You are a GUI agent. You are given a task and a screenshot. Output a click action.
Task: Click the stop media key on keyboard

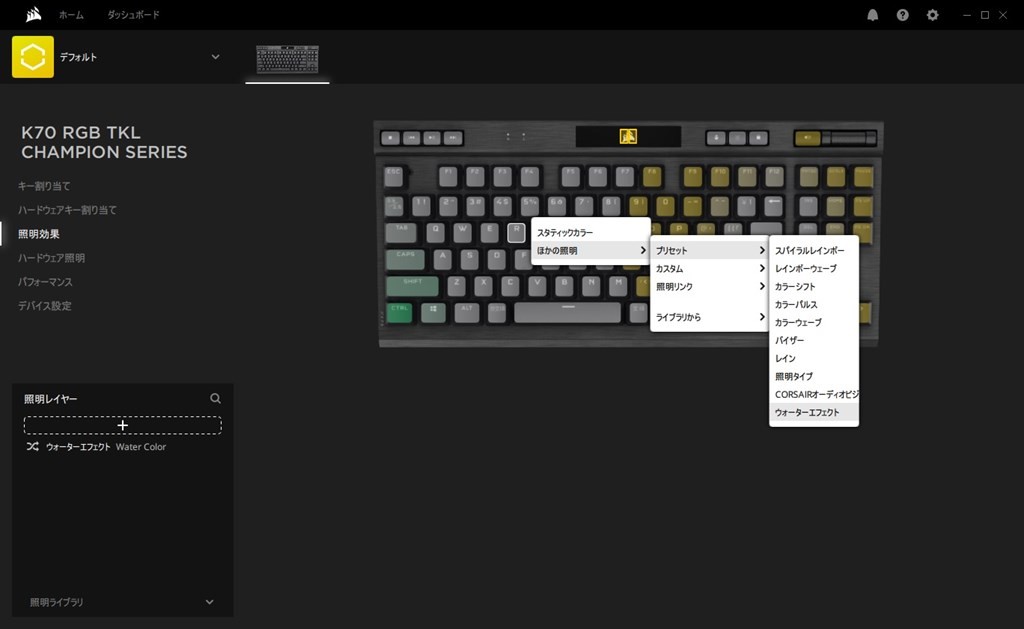tap(391, 138)
